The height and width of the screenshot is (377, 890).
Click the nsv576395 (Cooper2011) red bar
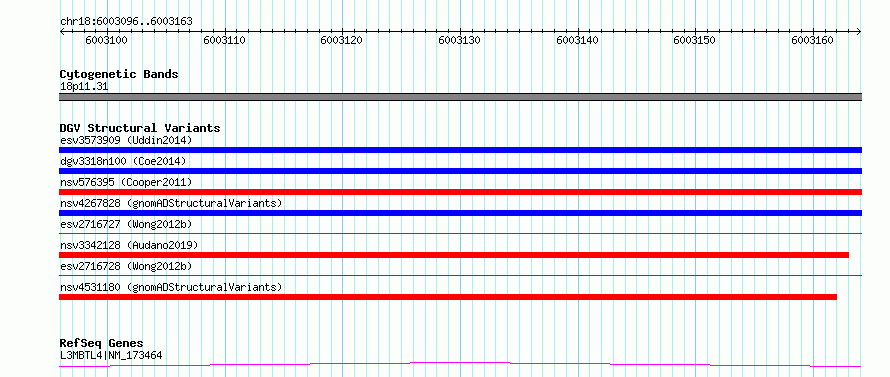pos(460,192)
